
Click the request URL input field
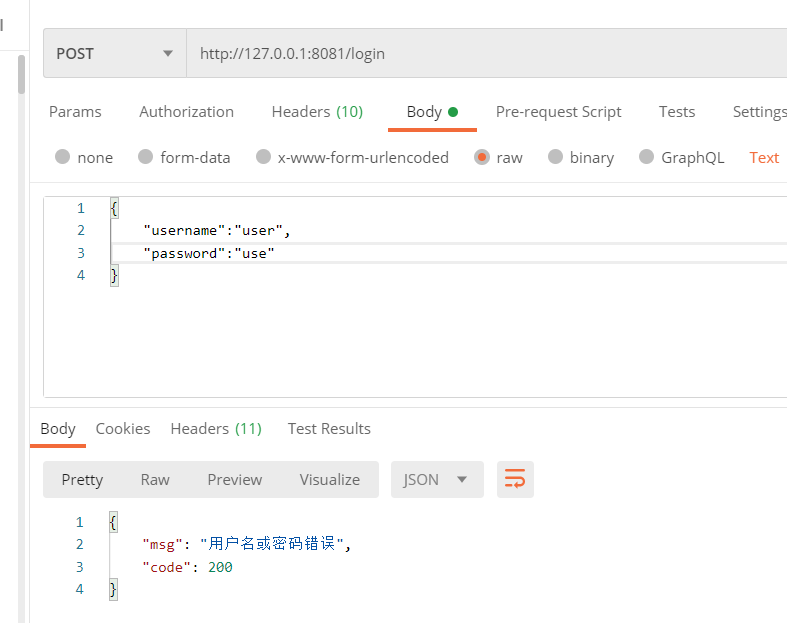tap(480, 54)
